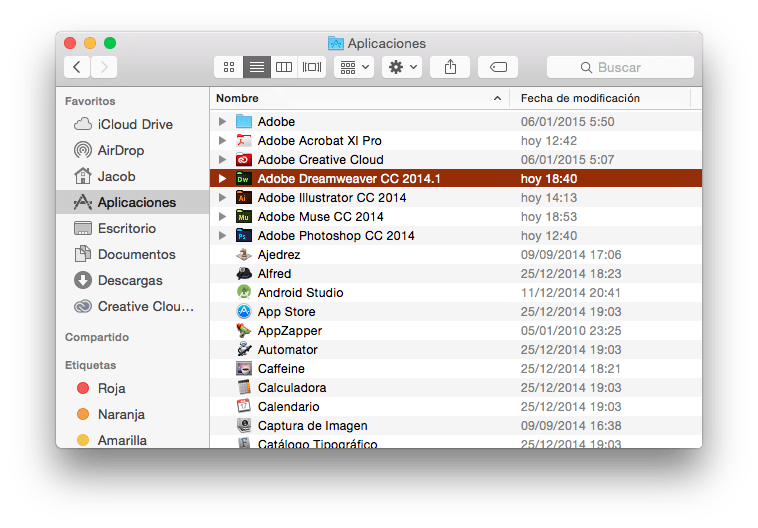Select the Calendario app
The height and width of the screenshot is (528, 758).
coord(456,407)
